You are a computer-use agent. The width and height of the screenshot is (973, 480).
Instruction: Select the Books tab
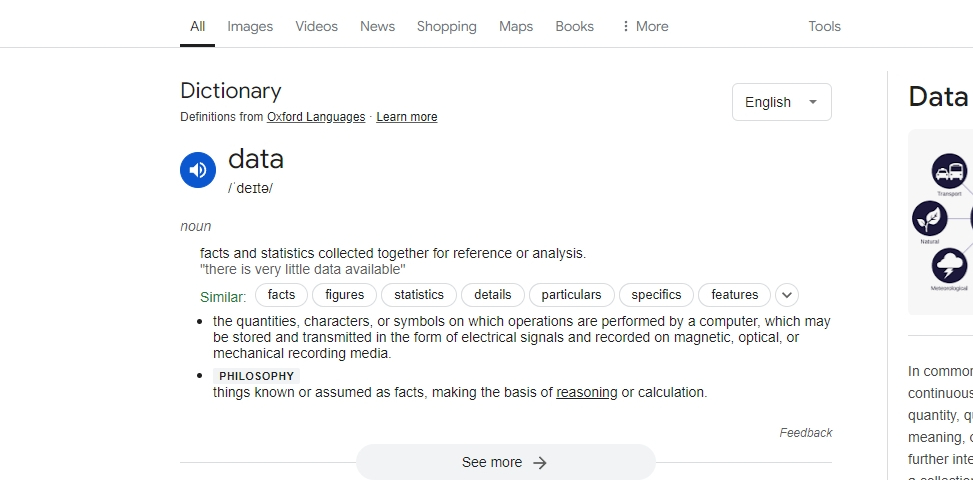click(x=575, y=26)
